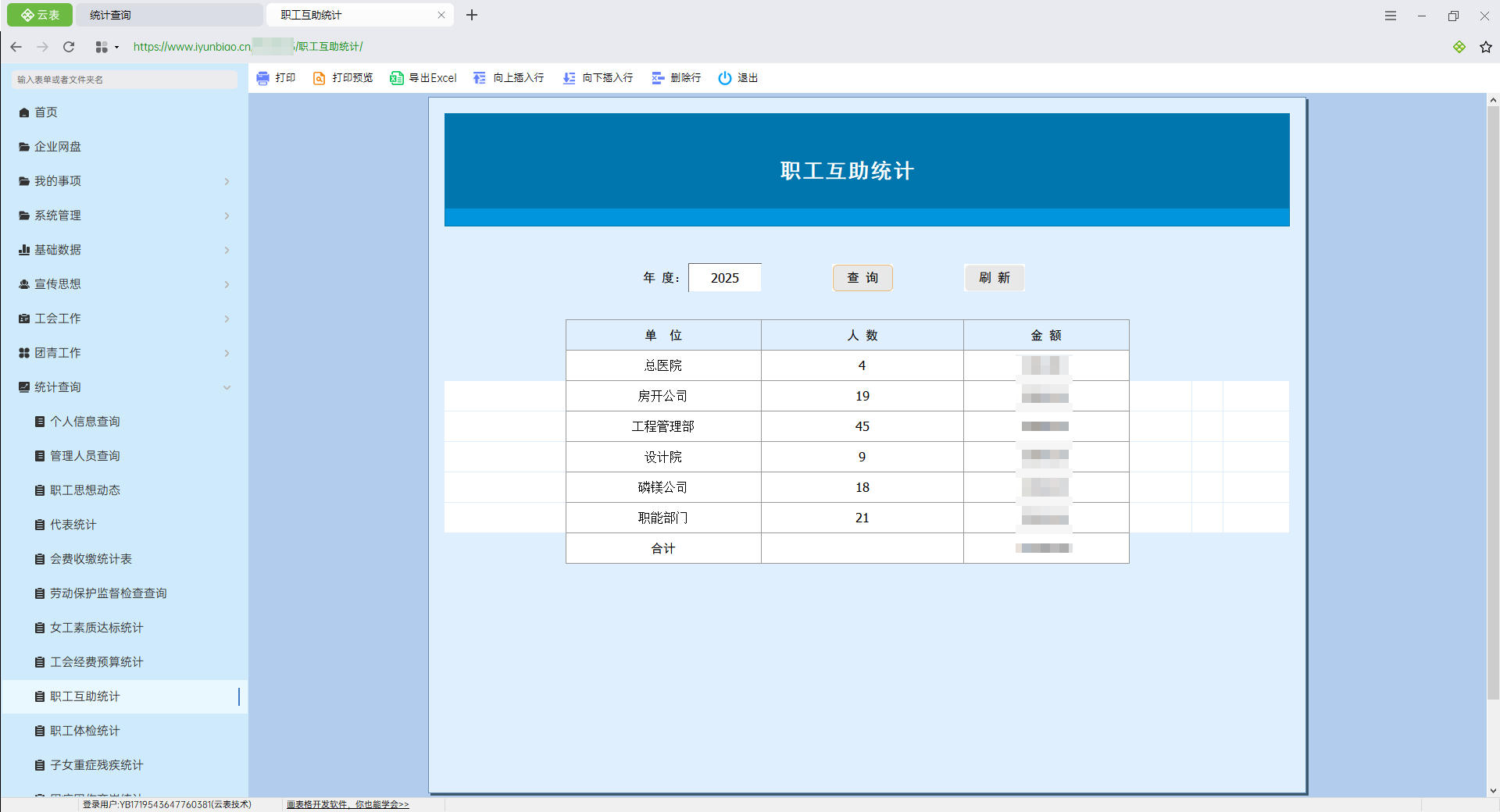This screenshot has width=1500, height=812.
Task: Click the vertical scrollbar on the right
Action: [x=1493, y=390]
